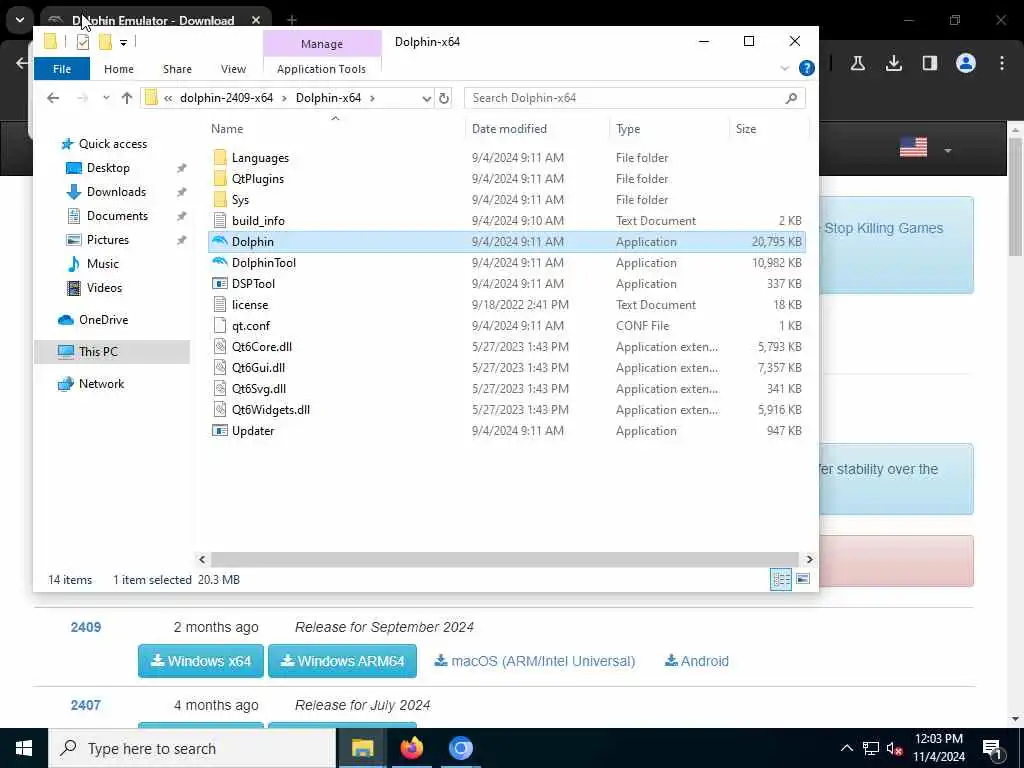
Task: Click the Android download link
Action: coord(697,661)
